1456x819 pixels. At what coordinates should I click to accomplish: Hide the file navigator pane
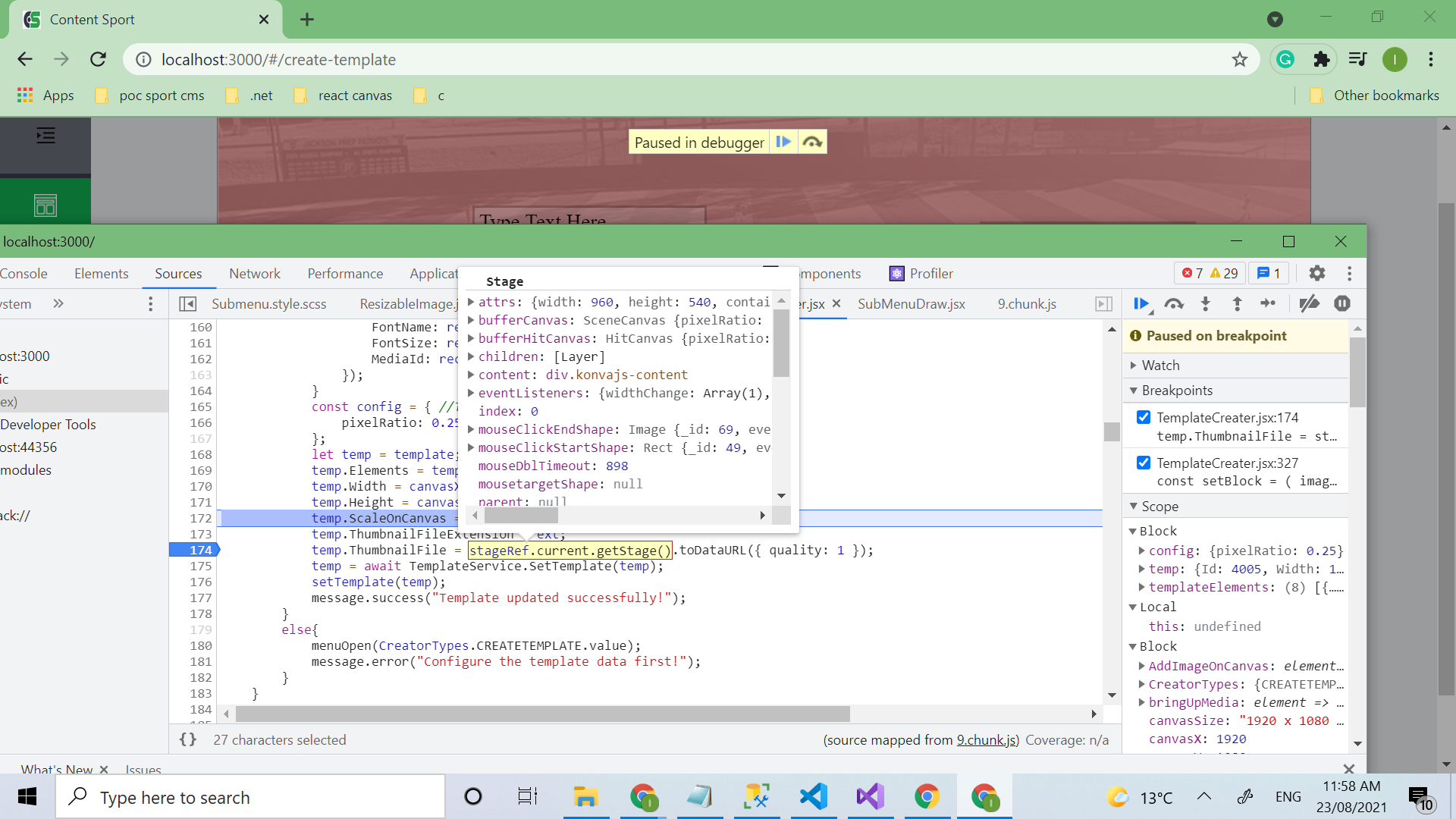pyautogui.click(x=187, y=303)
